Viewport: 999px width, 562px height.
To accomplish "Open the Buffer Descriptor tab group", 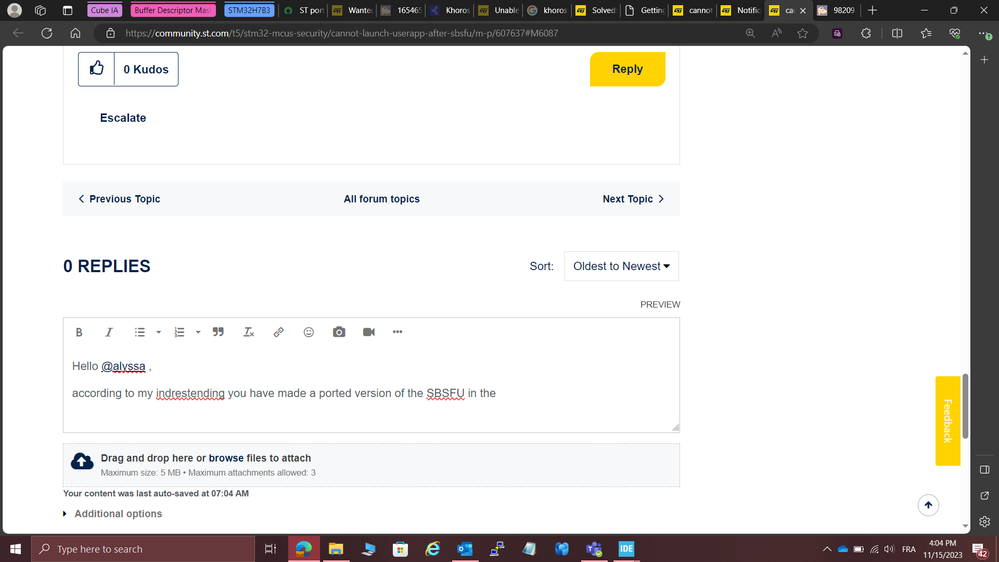I will pyautogui.click(x=173, y=10).
